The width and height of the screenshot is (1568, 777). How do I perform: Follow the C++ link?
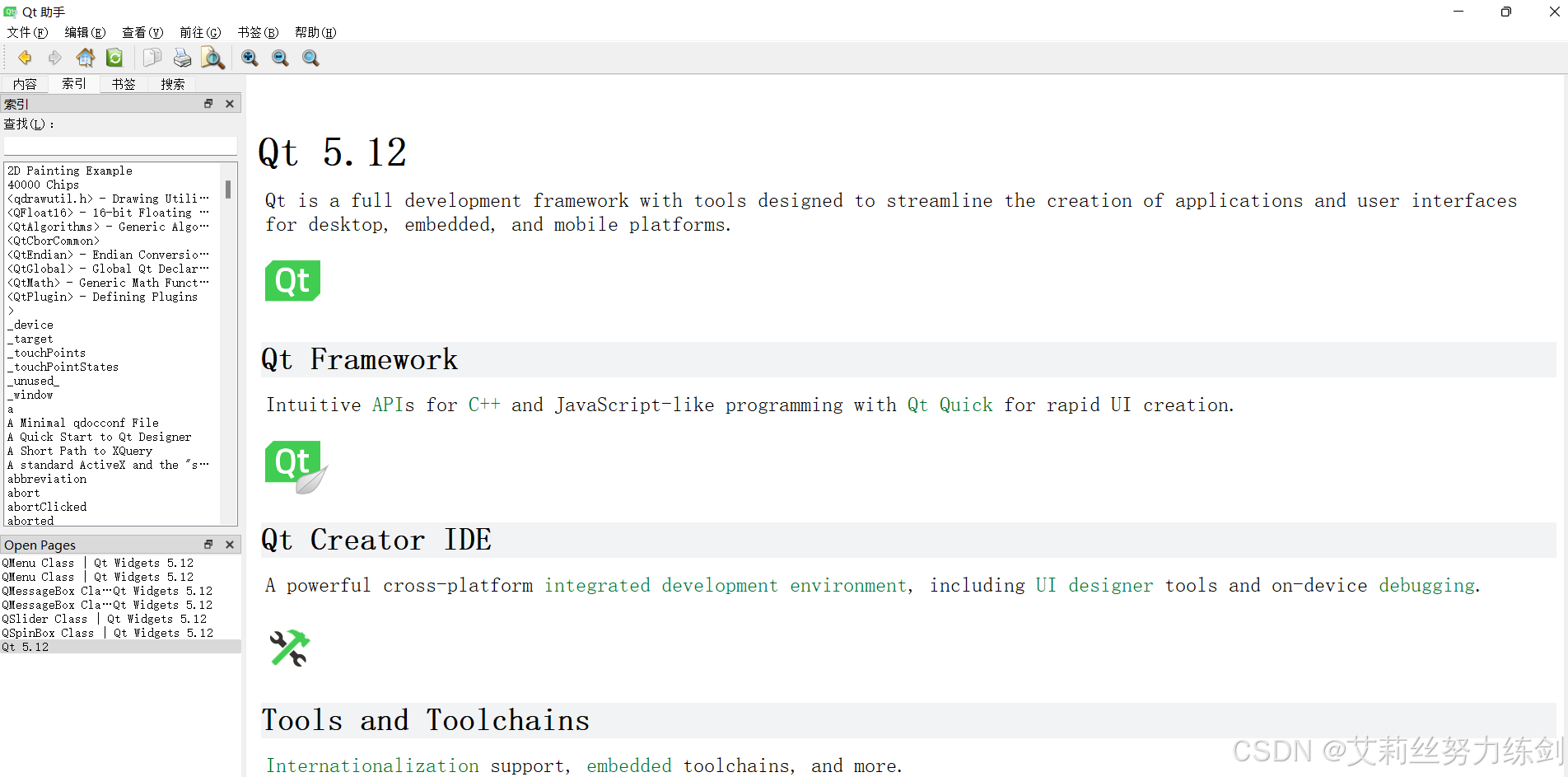pyautogui.click(x=484, y=405)
